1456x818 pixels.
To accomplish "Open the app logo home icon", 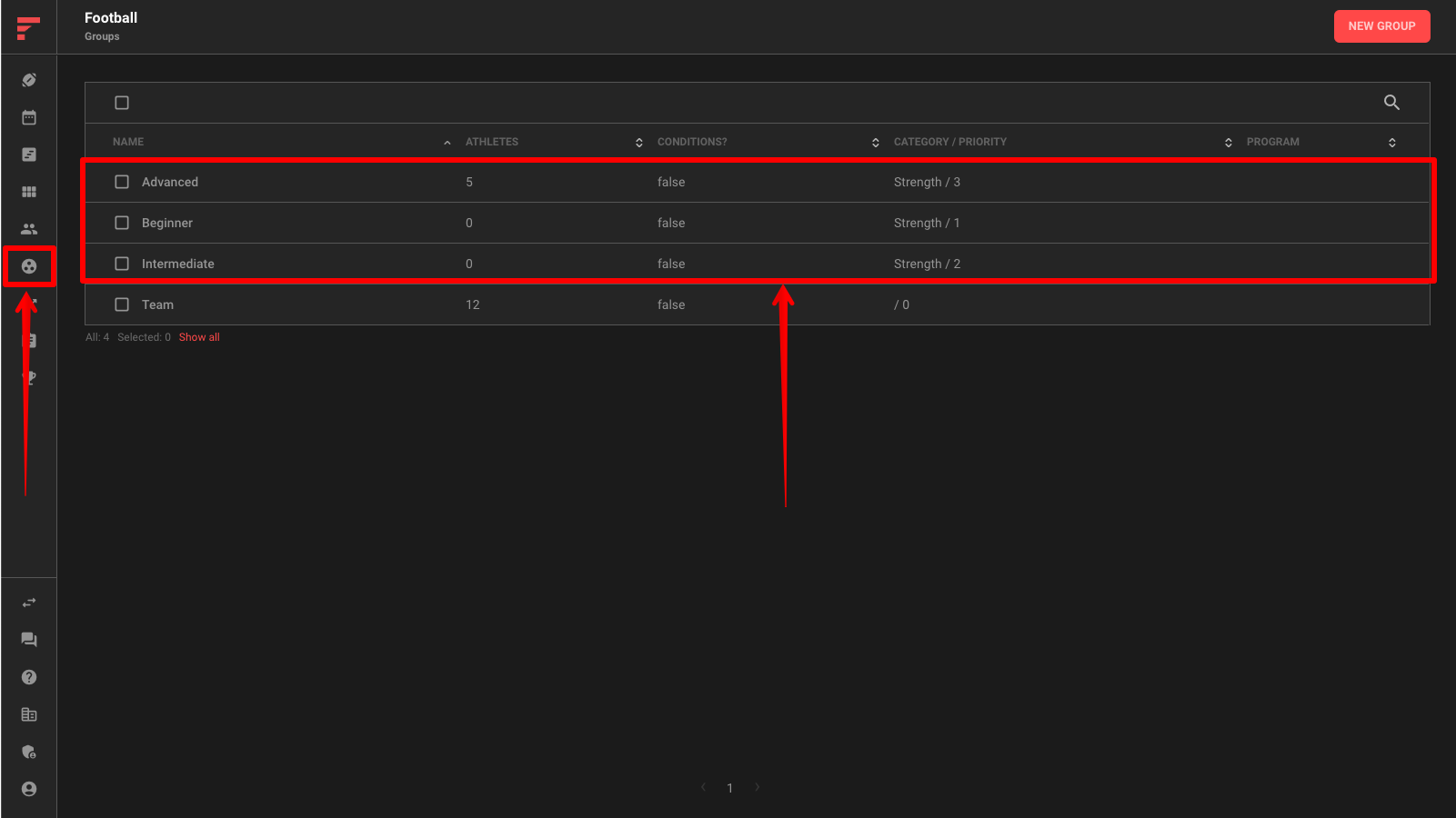I will pos(28,27).
